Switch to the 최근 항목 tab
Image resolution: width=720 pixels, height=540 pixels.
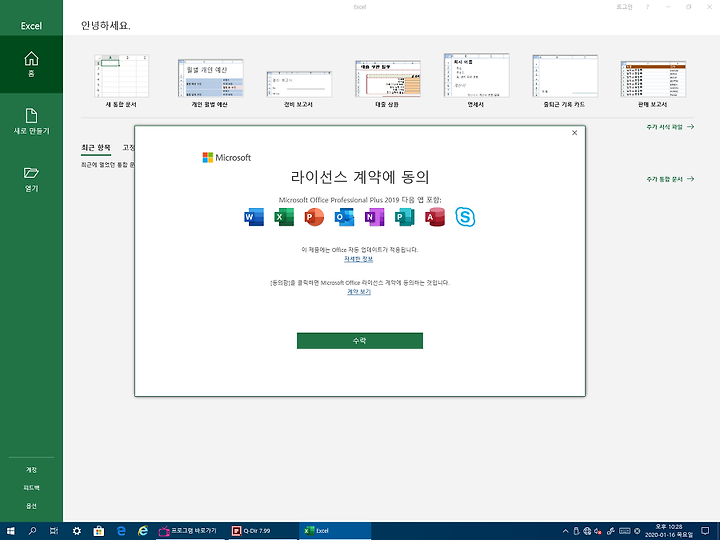tap(96, 148)
